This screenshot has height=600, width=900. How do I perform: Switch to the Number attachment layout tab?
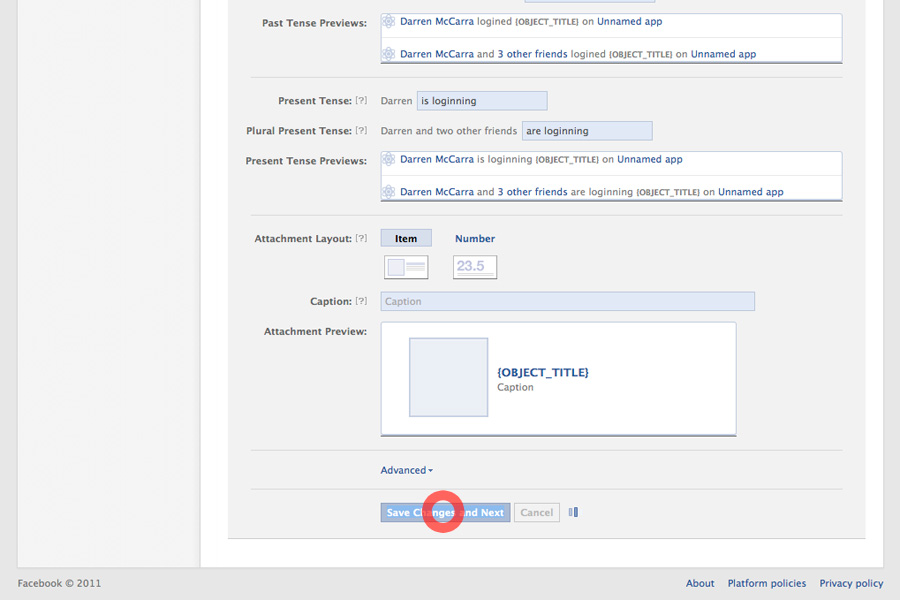475,239
